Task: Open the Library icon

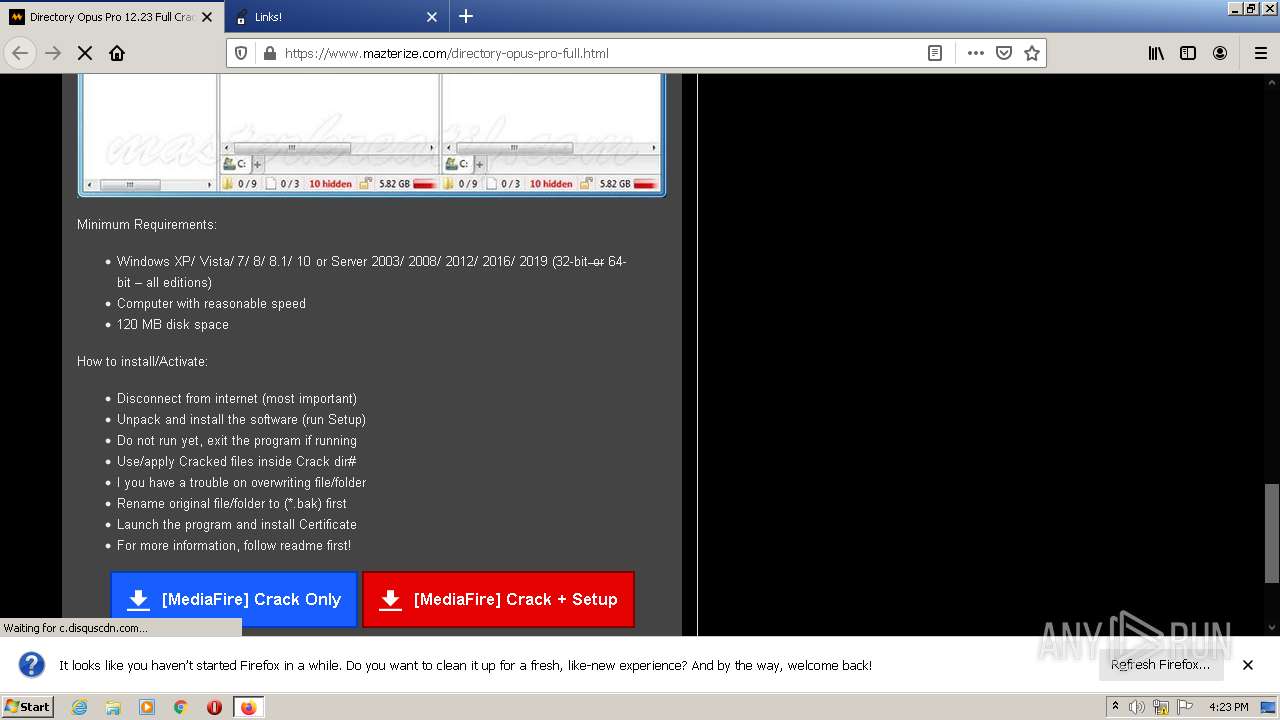Action: click(x=1156, y=53)
